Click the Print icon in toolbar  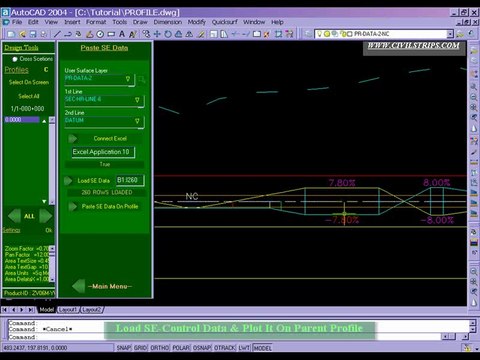(x=43, y=34)
